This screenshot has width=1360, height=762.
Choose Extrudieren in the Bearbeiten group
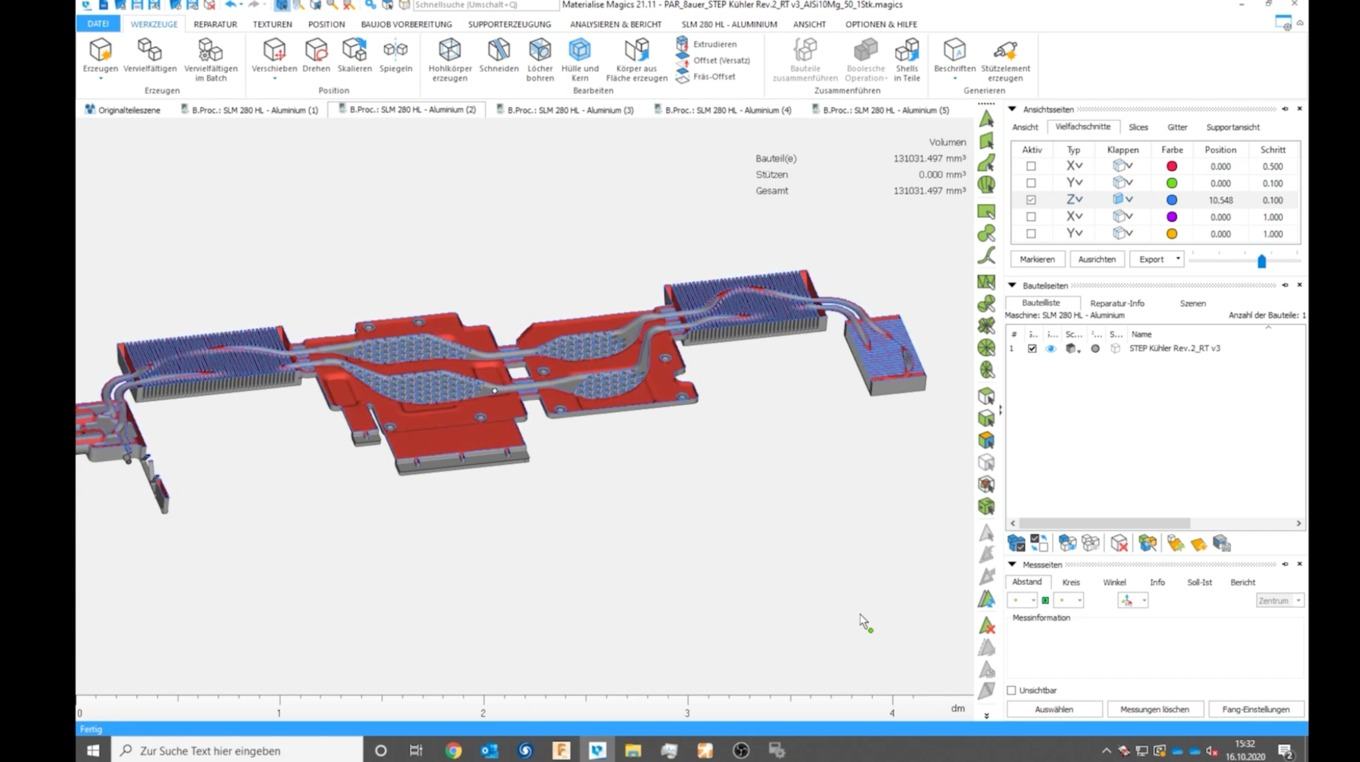point(706,44)
